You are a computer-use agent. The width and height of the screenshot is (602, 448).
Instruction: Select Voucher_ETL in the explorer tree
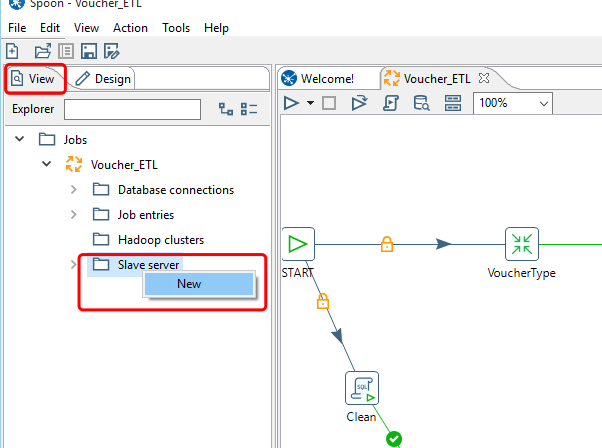[124, 165]
